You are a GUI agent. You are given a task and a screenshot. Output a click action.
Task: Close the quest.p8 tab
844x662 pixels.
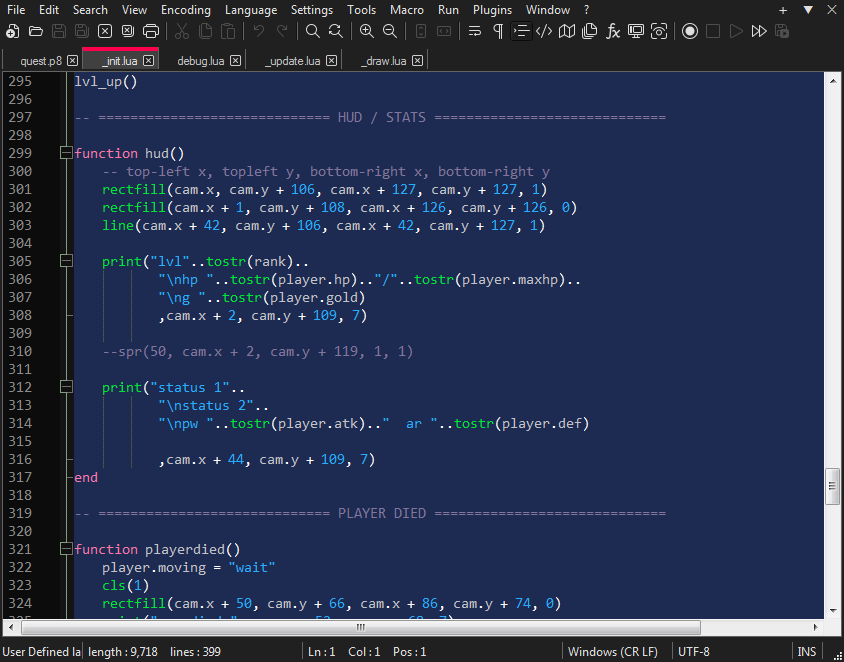[73, 61]
